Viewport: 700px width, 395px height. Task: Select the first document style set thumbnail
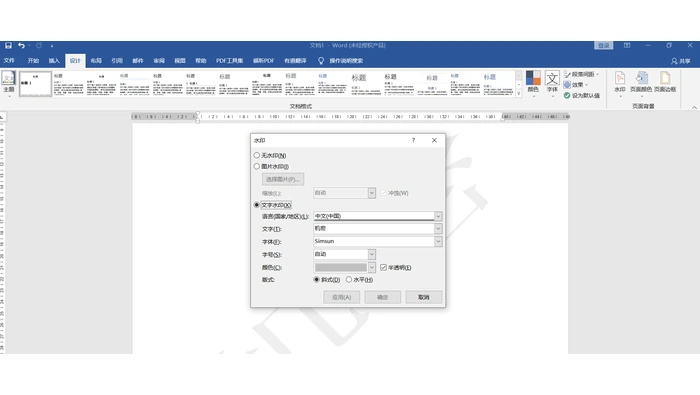[x=35, y=83]
